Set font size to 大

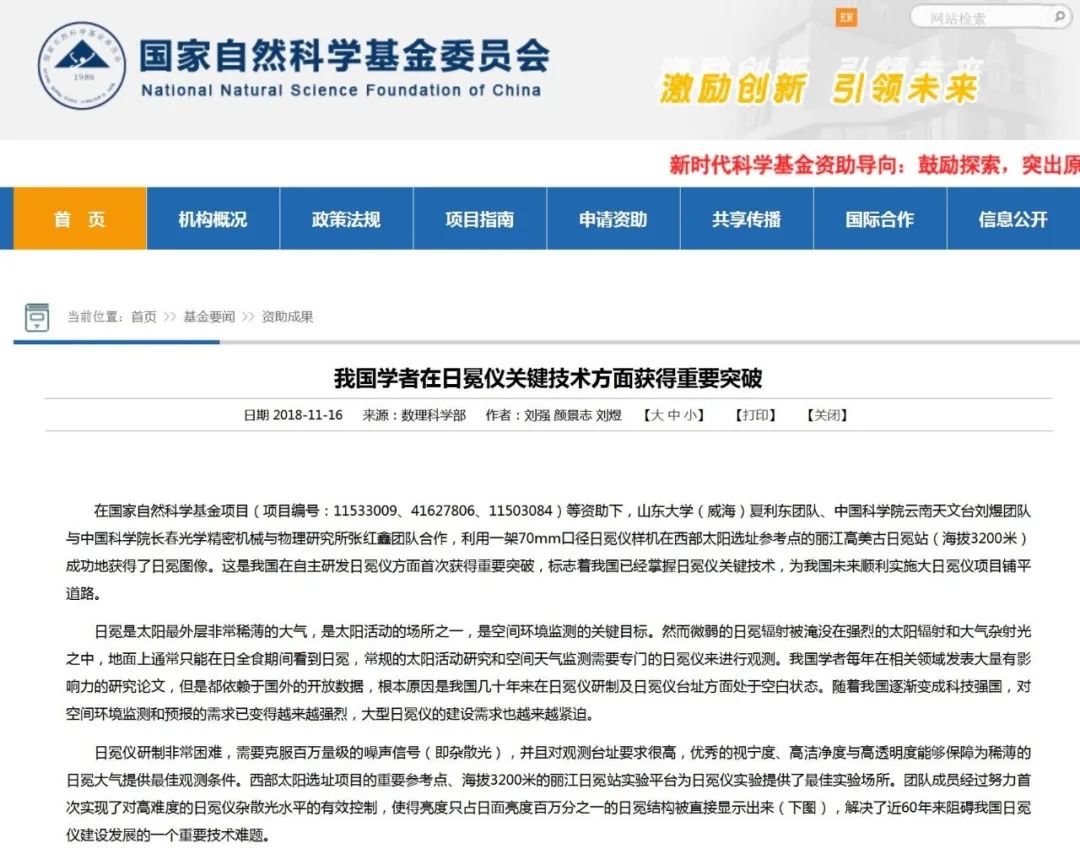point(657,415)
